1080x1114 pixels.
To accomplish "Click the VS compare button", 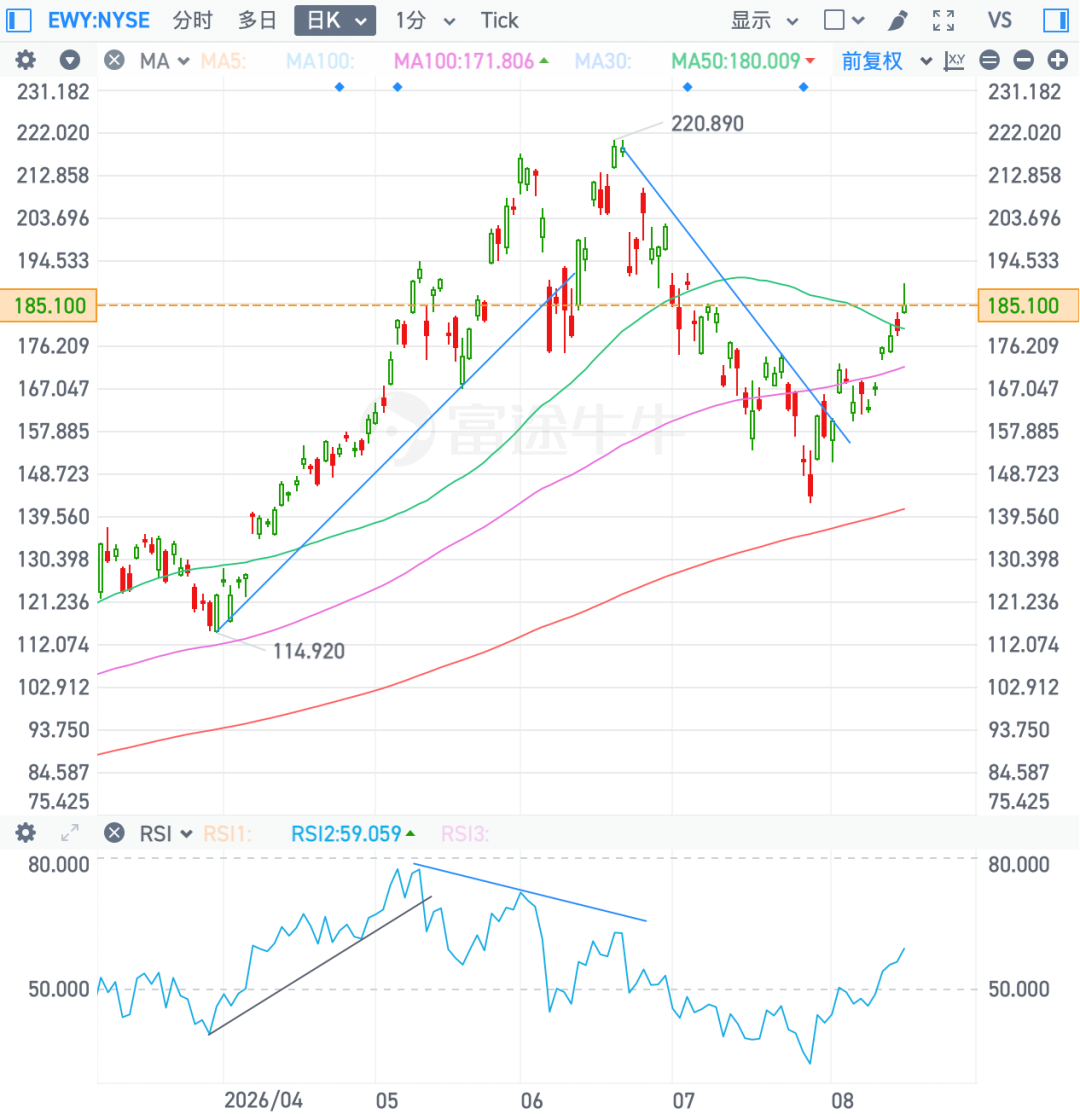I will [x=999, y=20].
